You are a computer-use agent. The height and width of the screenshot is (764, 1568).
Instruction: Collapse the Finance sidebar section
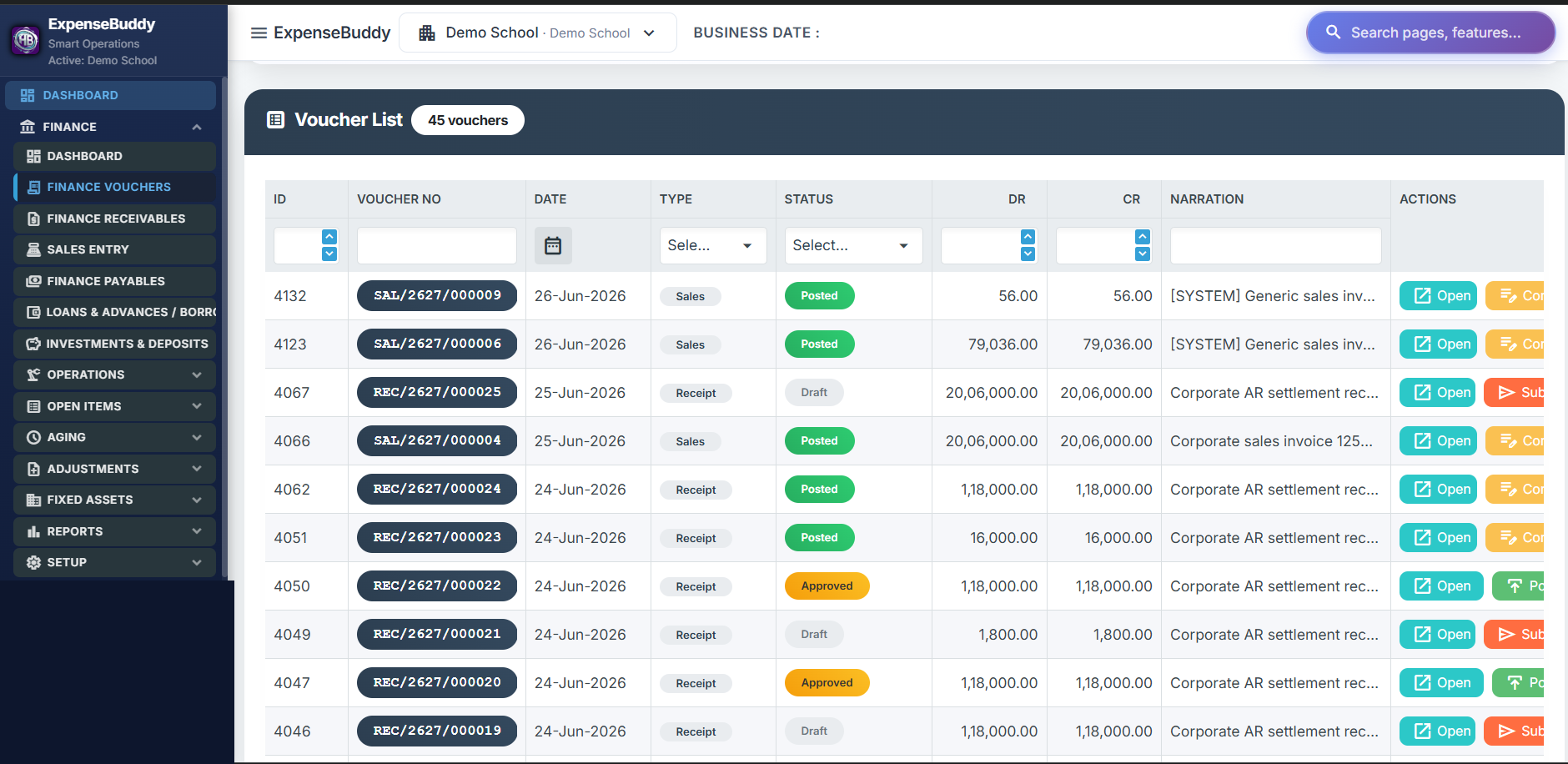tap(197, 127)
